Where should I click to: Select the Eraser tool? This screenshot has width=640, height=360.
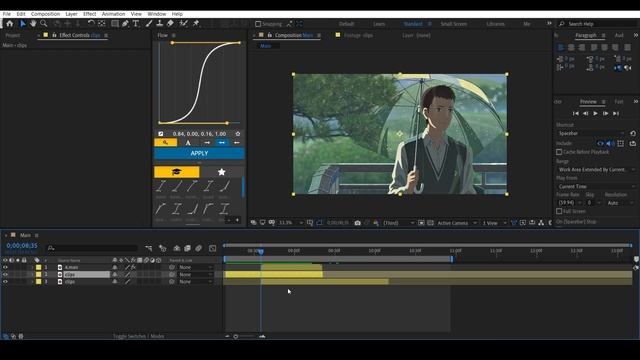click(170, 24)
